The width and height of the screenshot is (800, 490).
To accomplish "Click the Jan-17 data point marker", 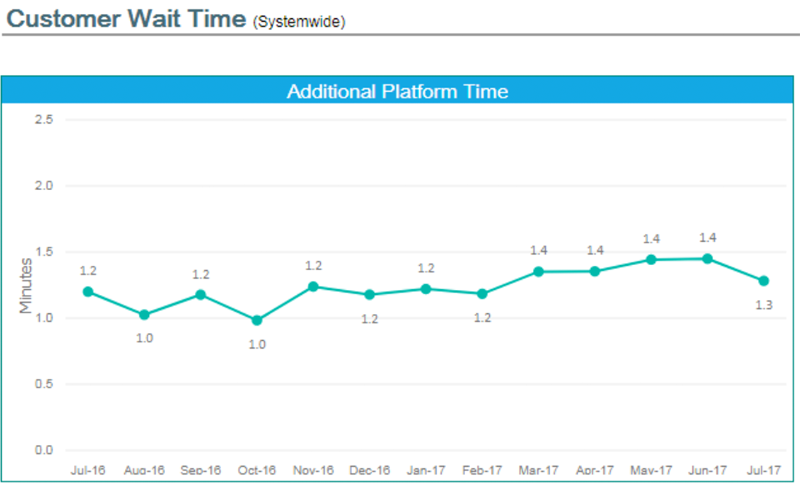I will (426, 289).
